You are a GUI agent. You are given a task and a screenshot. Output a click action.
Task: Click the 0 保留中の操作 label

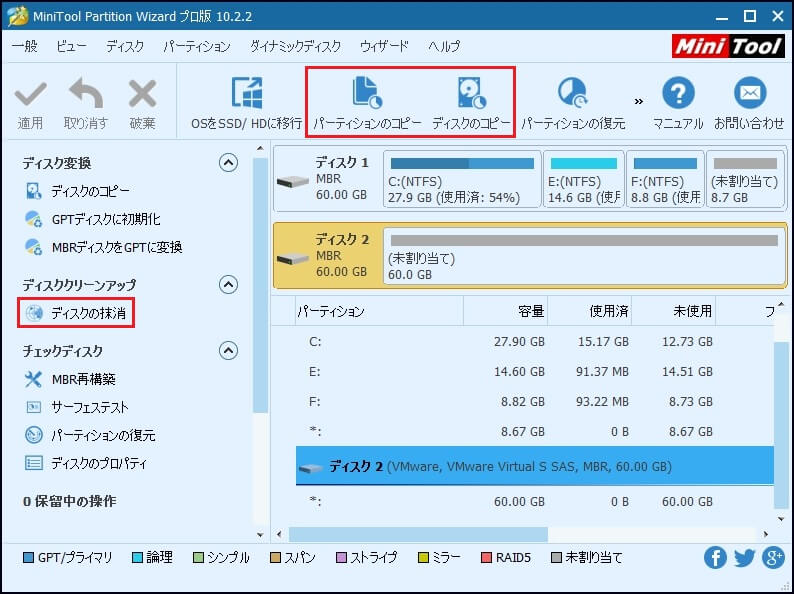[x=69, y=501]
